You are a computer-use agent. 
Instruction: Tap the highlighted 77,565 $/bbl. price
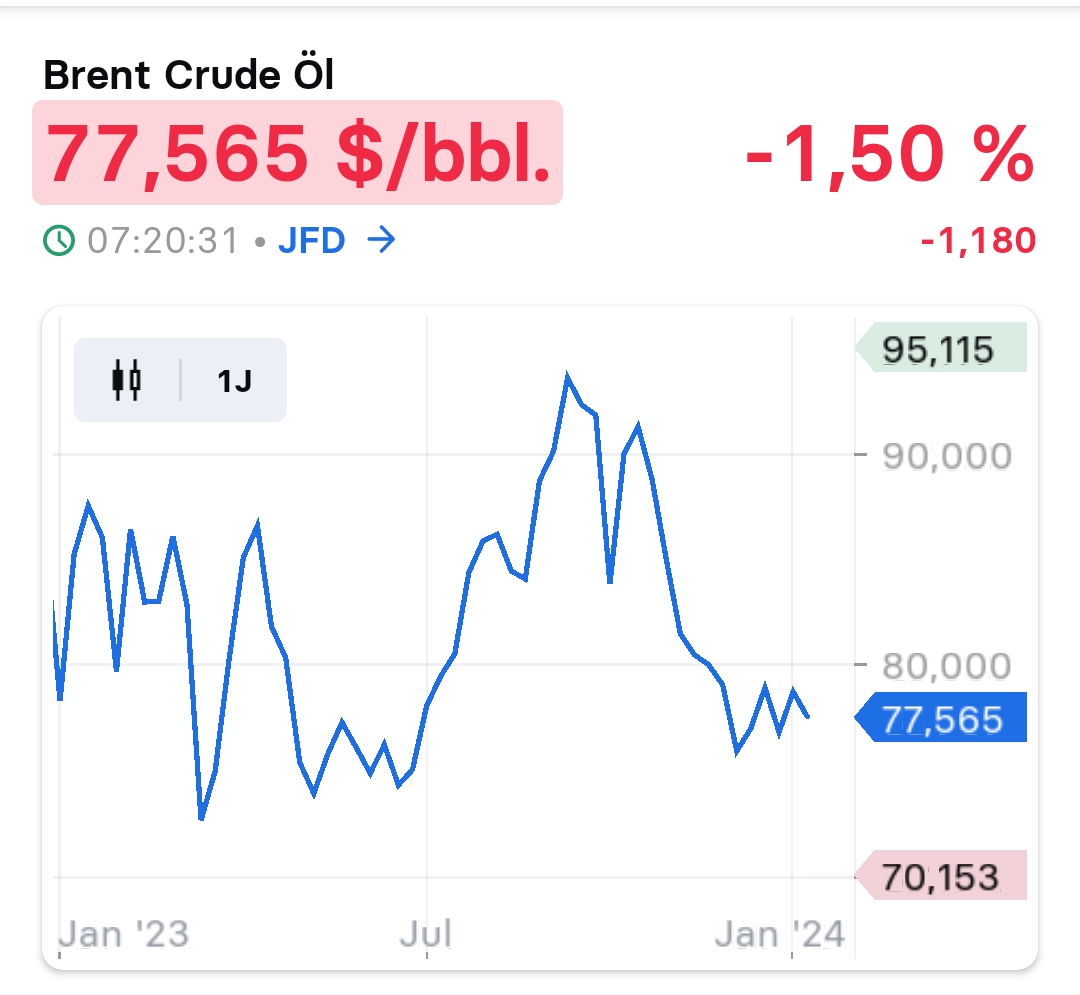[298, 152]
